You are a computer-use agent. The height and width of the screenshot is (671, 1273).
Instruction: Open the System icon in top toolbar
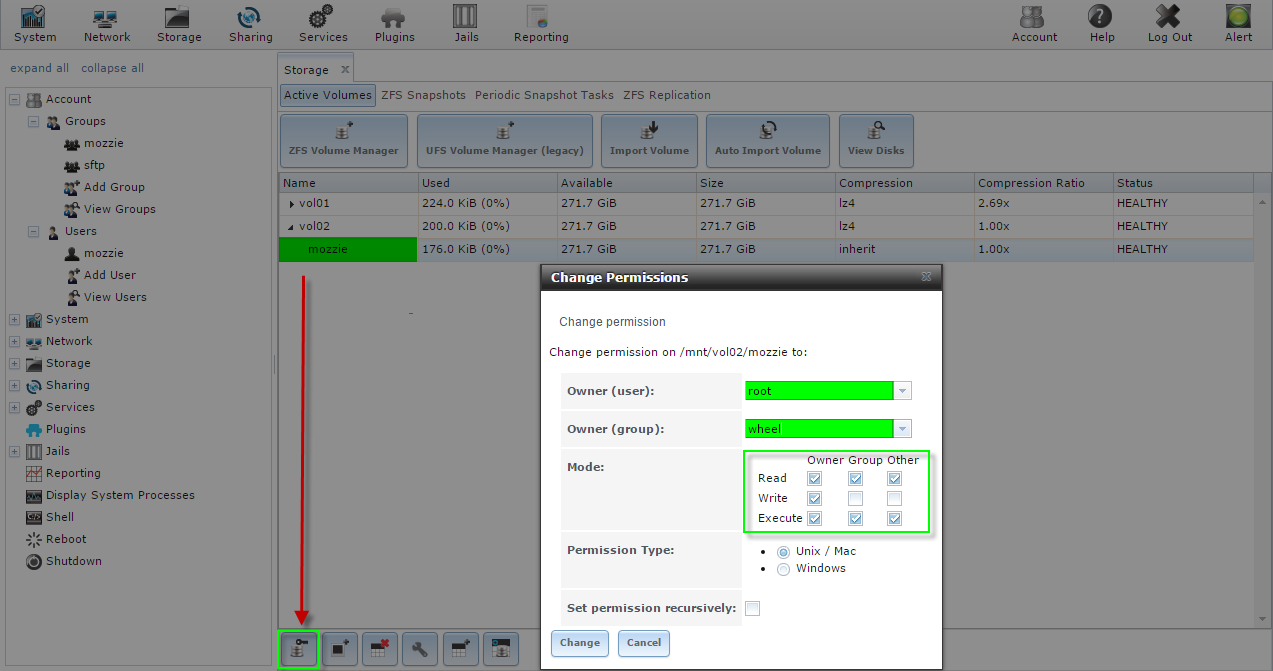pos(35,23)
